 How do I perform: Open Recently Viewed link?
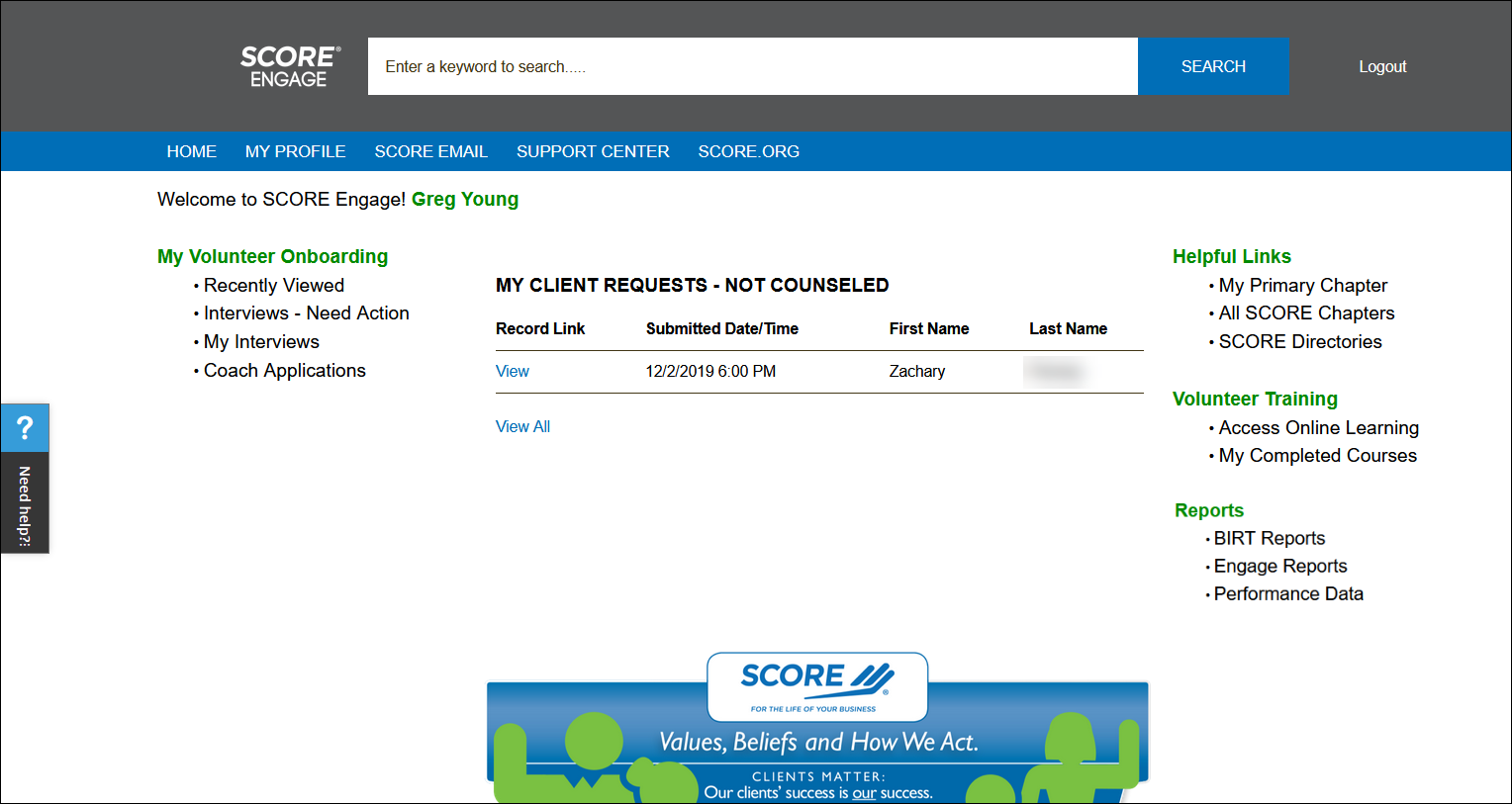pyautogui.click(x=274, y=285)
